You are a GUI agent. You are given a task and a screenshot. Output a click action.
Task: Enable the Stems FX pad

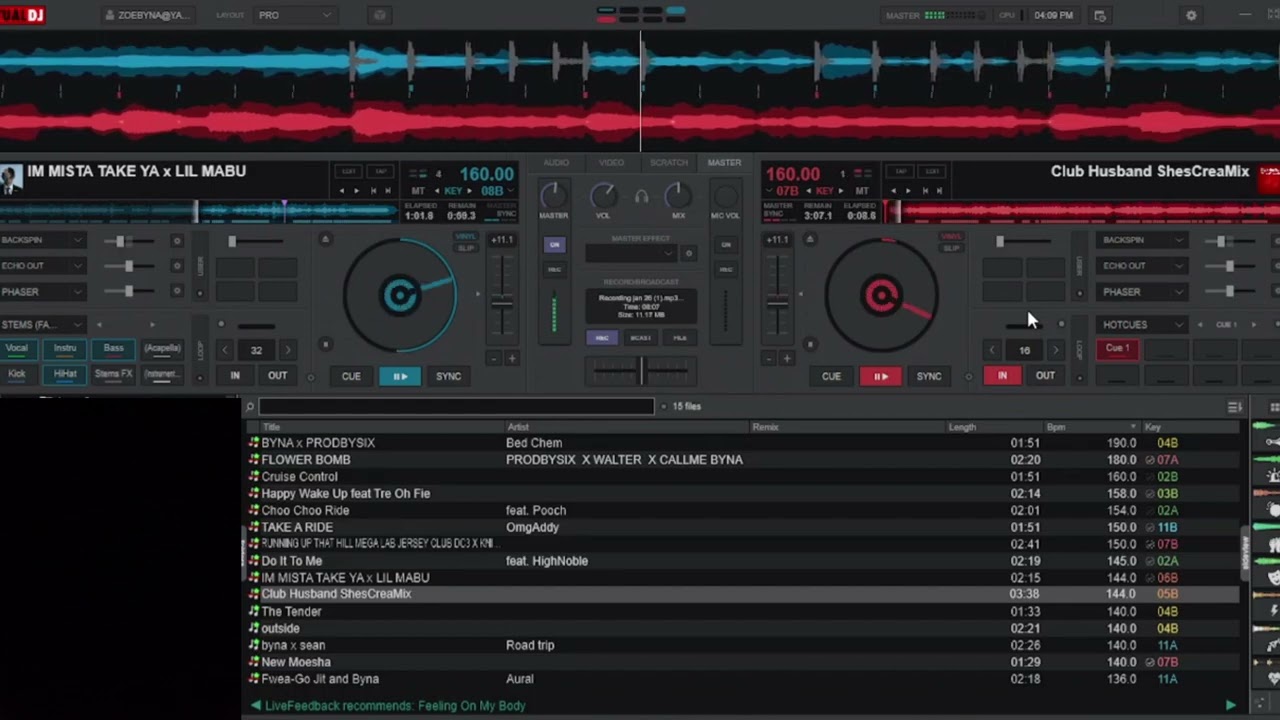tap(113, 374)
